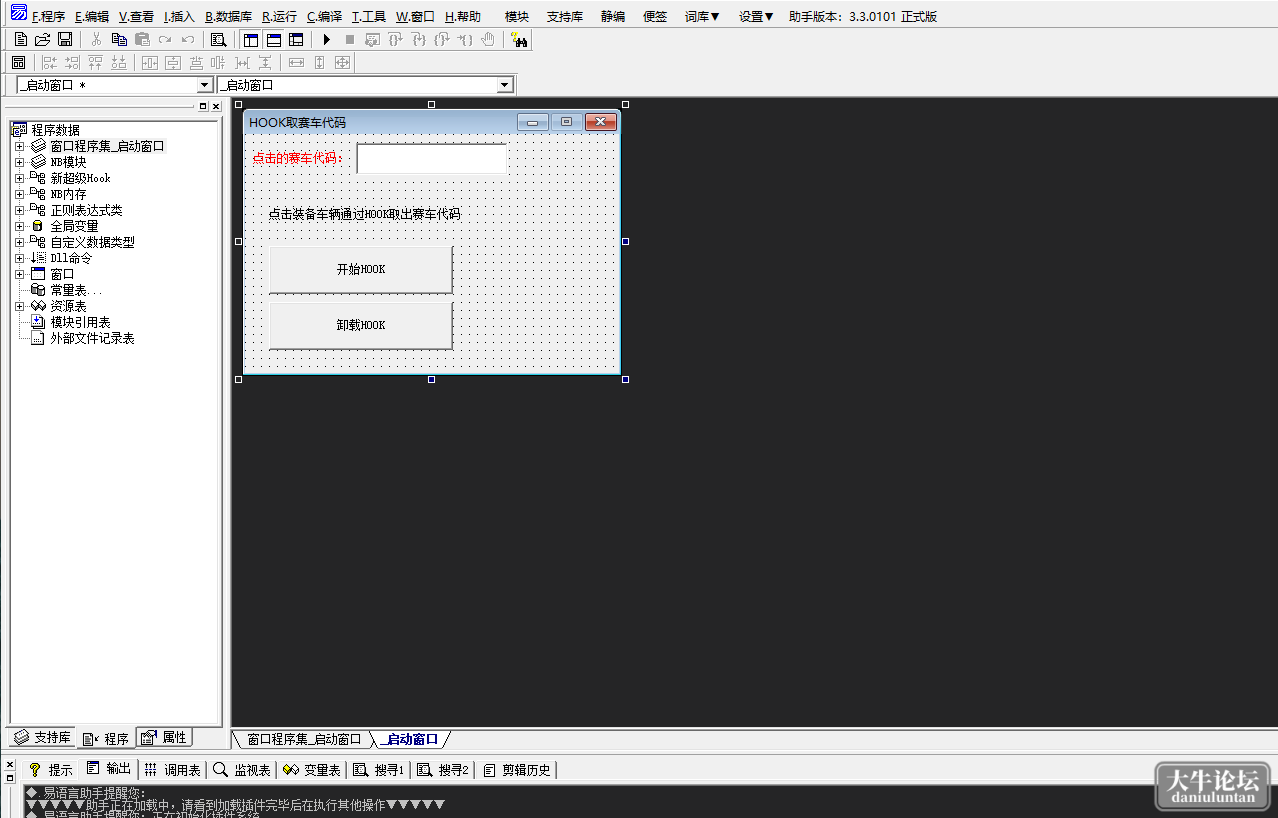Screen dimensions: 1278x818
Task: Switch to the 支持库 panel tab
Action: point(42,738)
